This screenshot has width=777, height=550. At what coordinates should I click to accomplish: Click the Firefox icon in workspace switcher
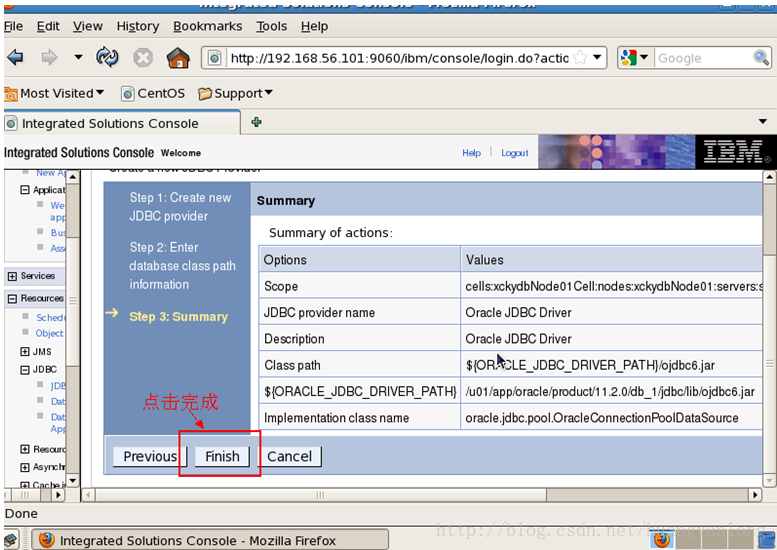(x=662, y=539)
